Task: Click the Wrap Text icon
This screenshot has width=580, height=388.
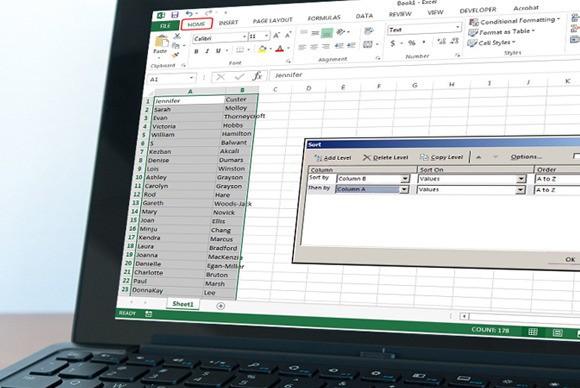Action: coord(368,31)
